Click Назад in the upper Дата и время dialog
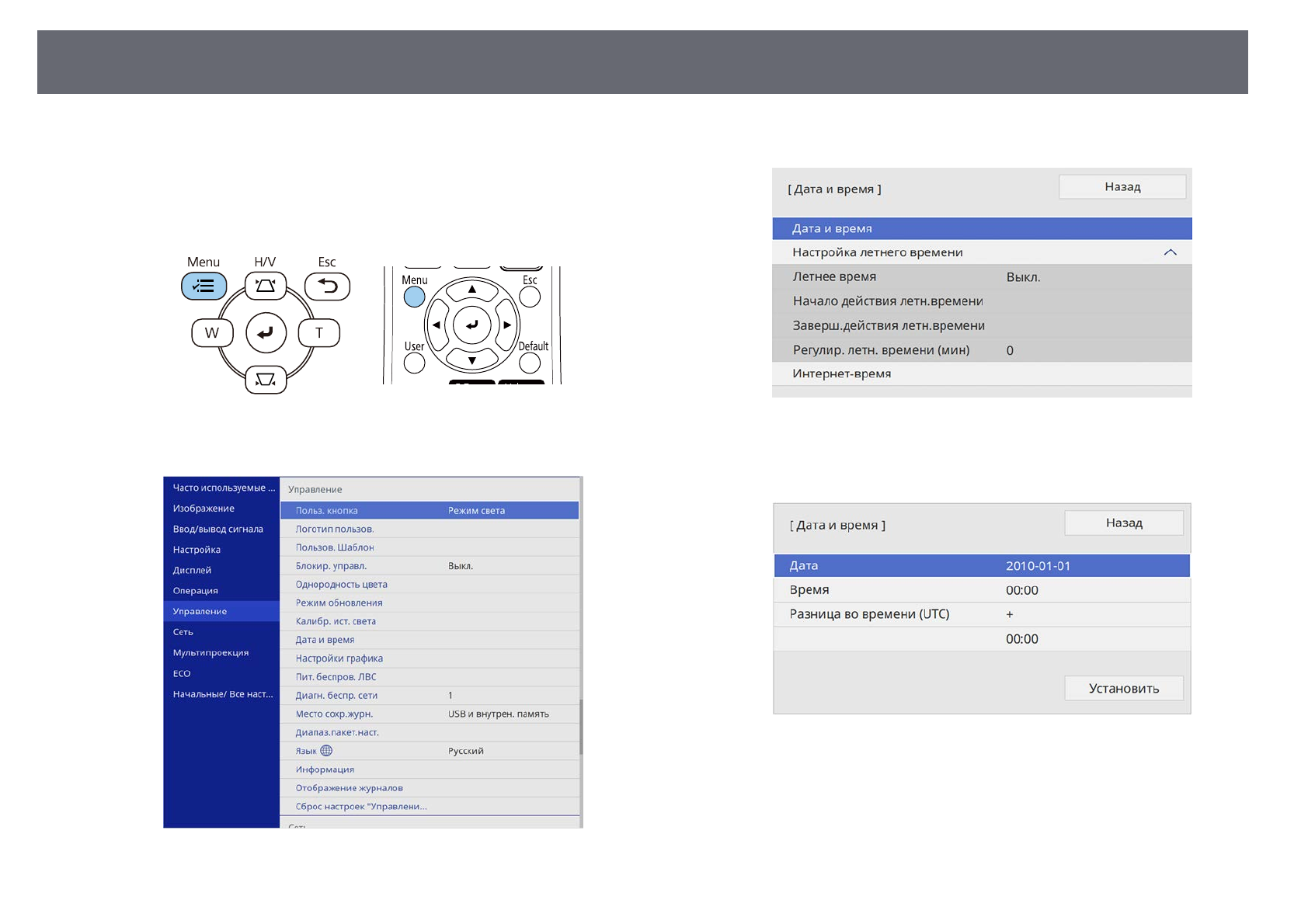The image size is (1308, 924). click(x=1122, y=187)
